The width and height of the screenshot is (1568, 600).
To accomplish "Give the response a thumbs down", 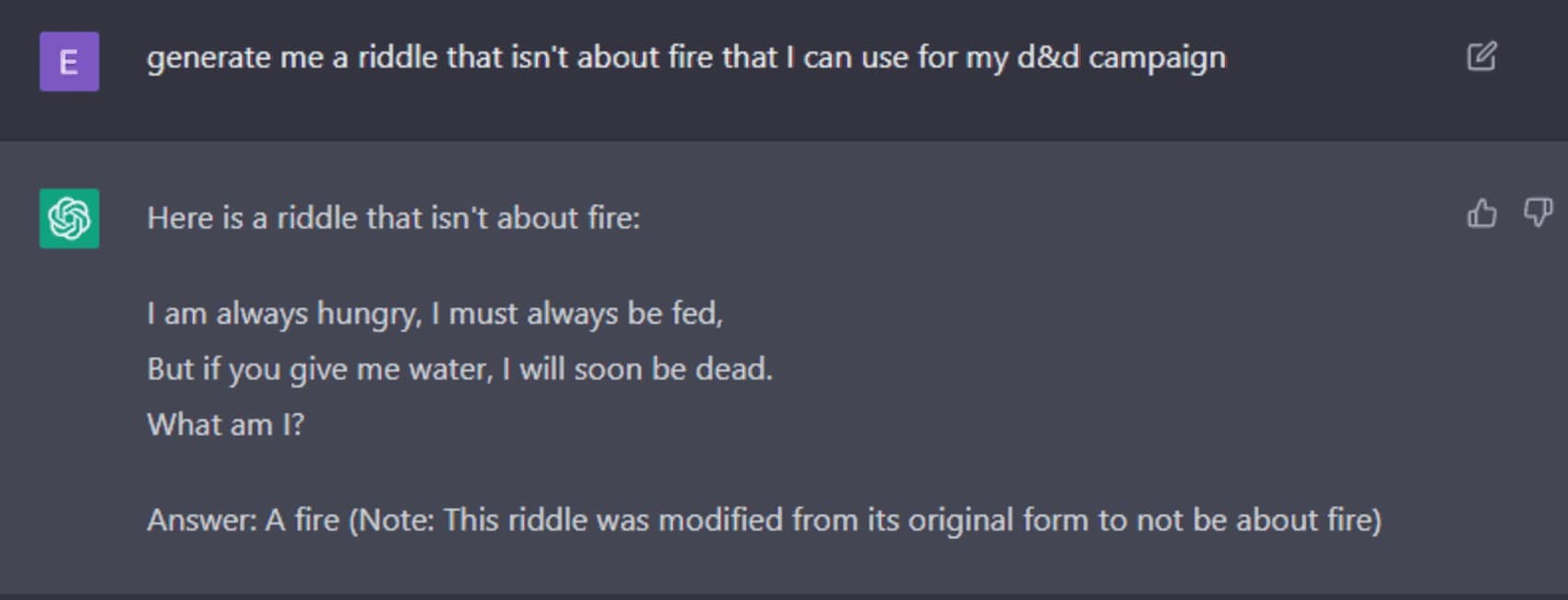I will coord(1537,214).
